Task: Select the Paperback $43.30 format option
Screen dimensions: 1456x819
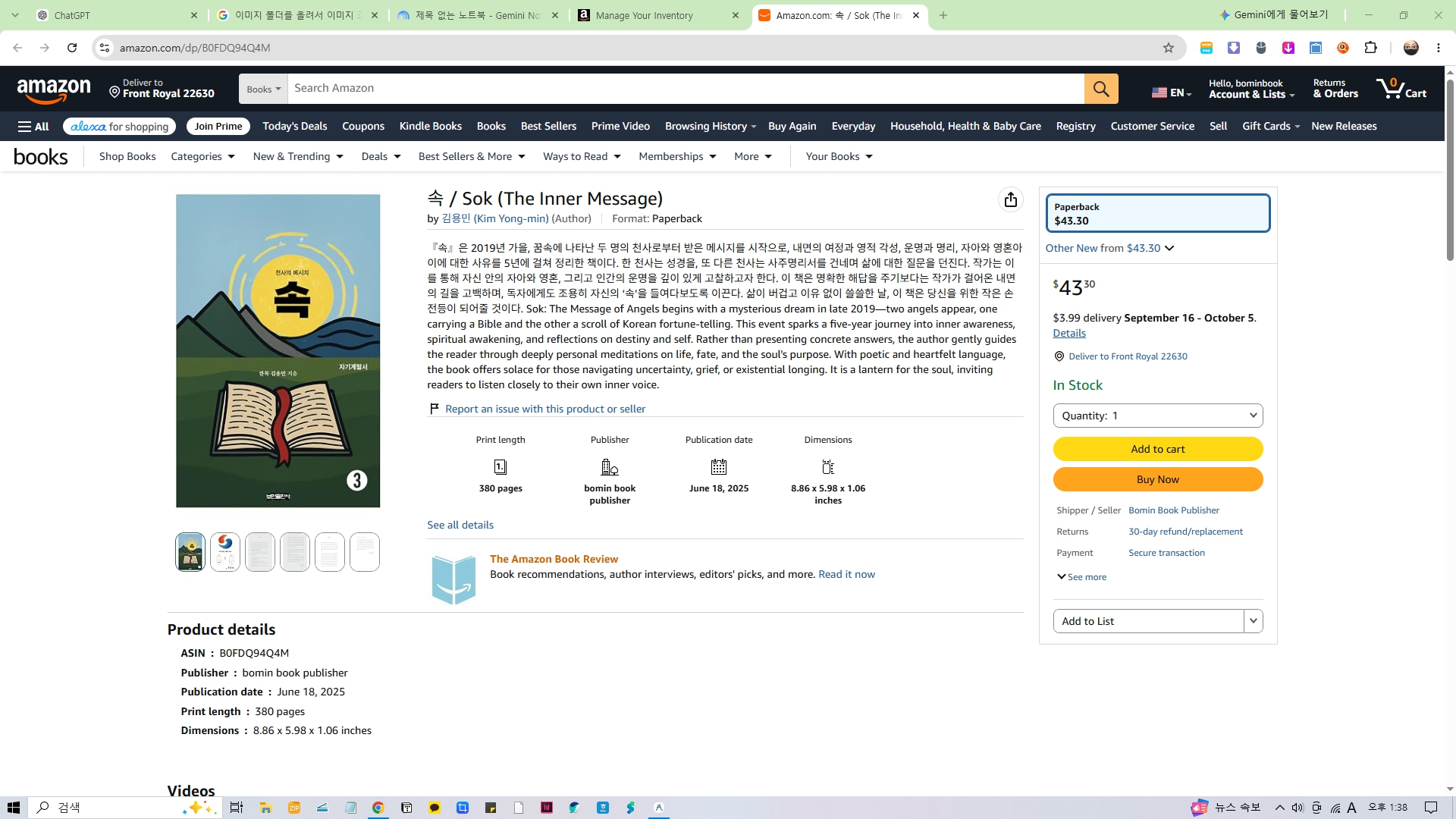Action: (1158, 213)
